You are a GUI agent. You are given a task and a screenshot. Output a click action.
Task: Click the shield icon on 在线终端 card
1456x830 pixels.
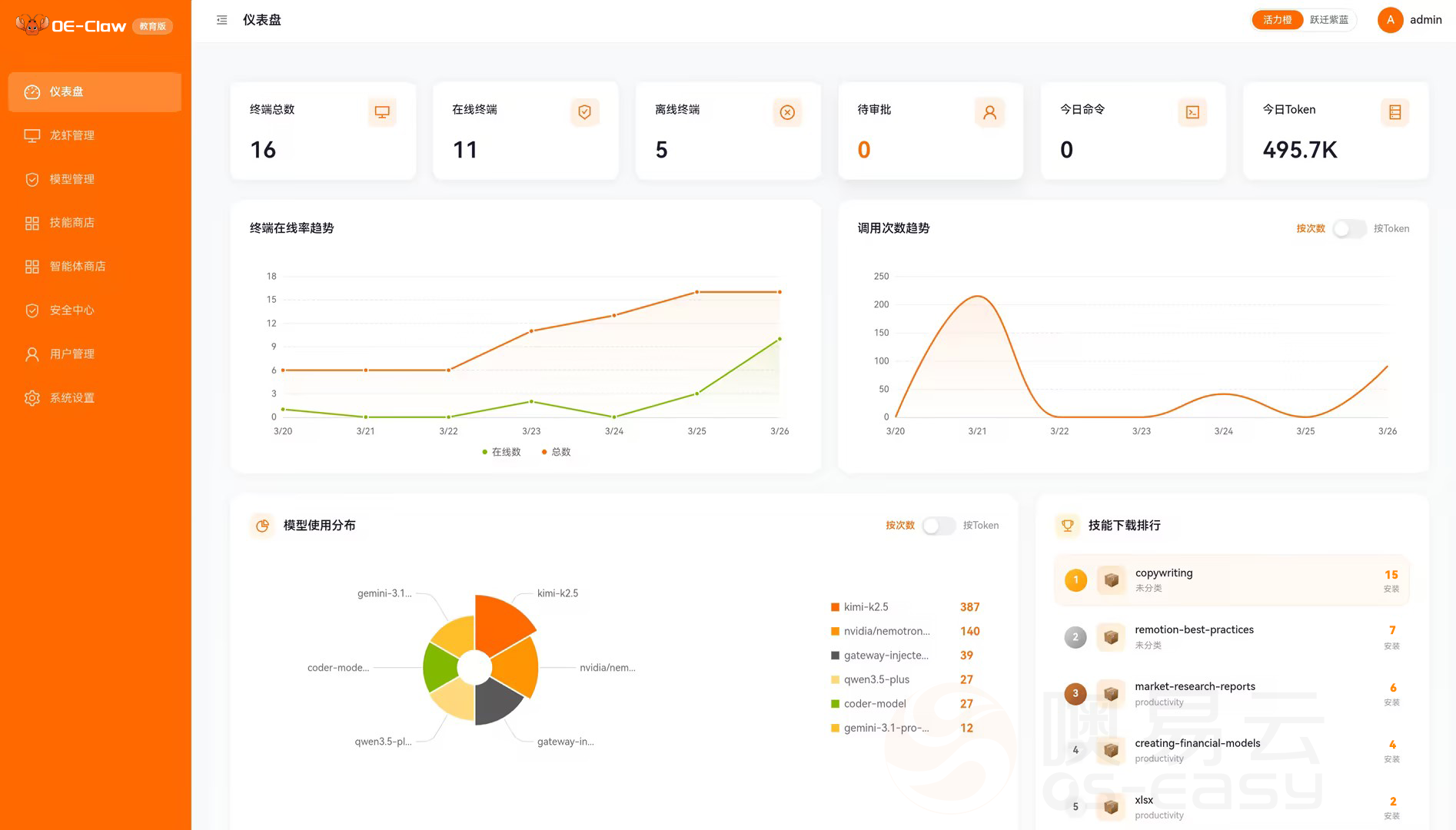coord(584,112)
